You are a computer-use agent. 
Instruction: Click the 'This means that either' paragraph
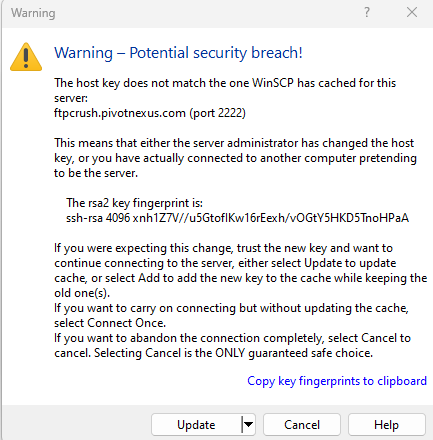[235, 158]
